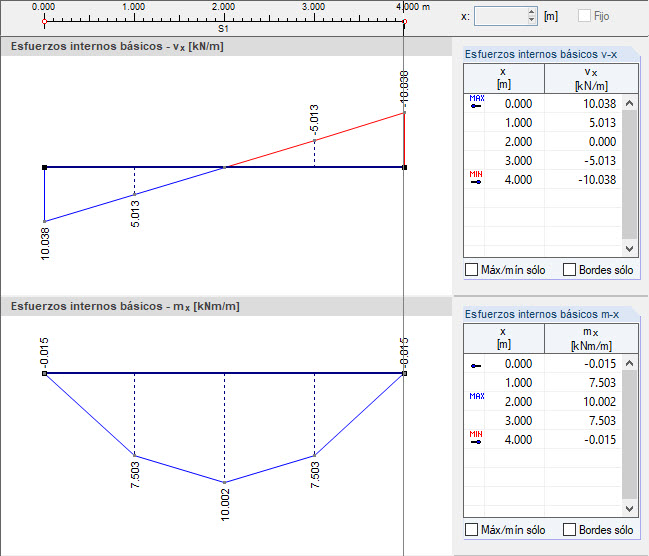Click 10.038 value label on vx diagram

coord(45,244)
